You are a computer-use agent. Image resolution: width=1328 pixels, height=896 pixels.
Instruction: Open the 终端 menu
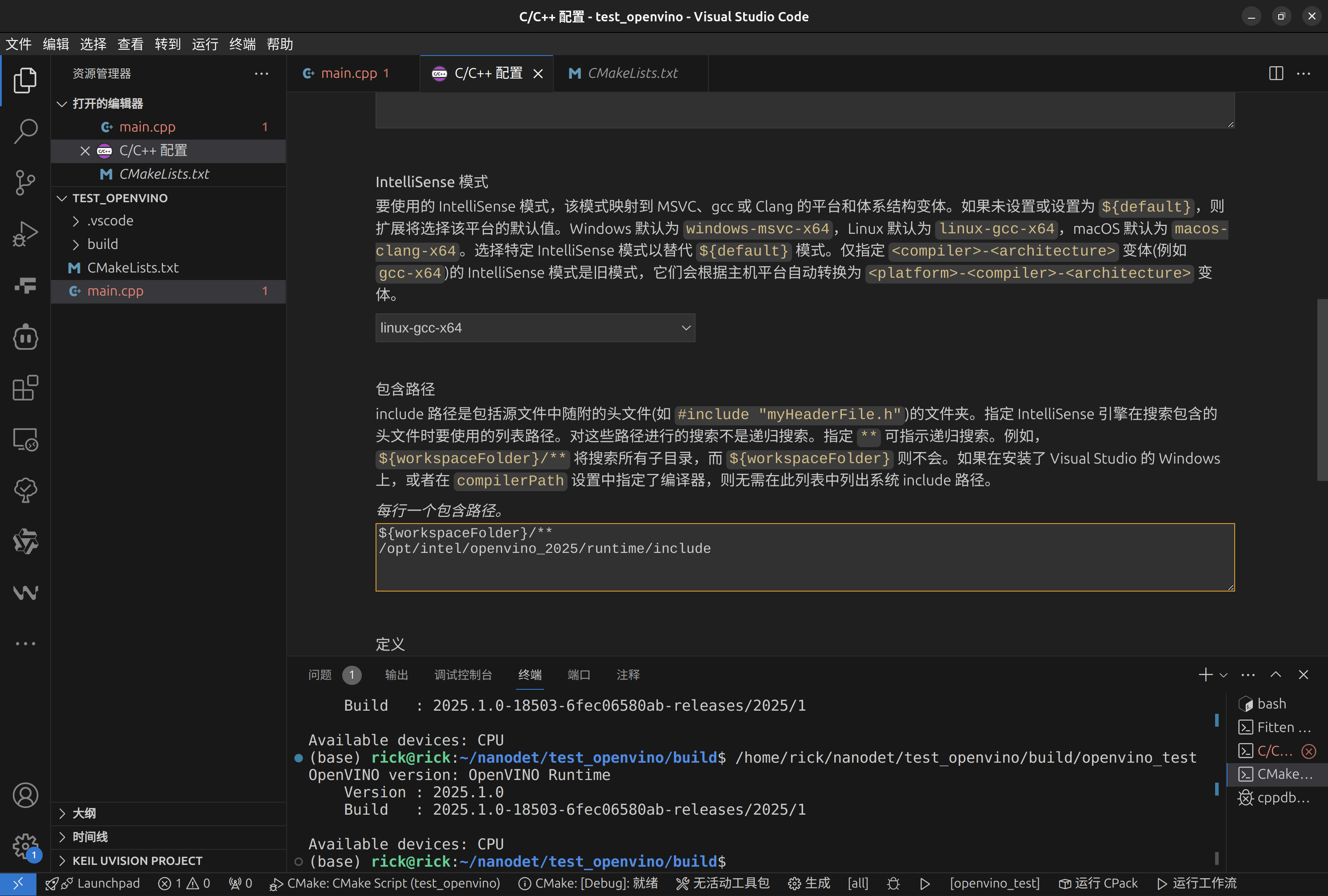(x=242, y=44)
